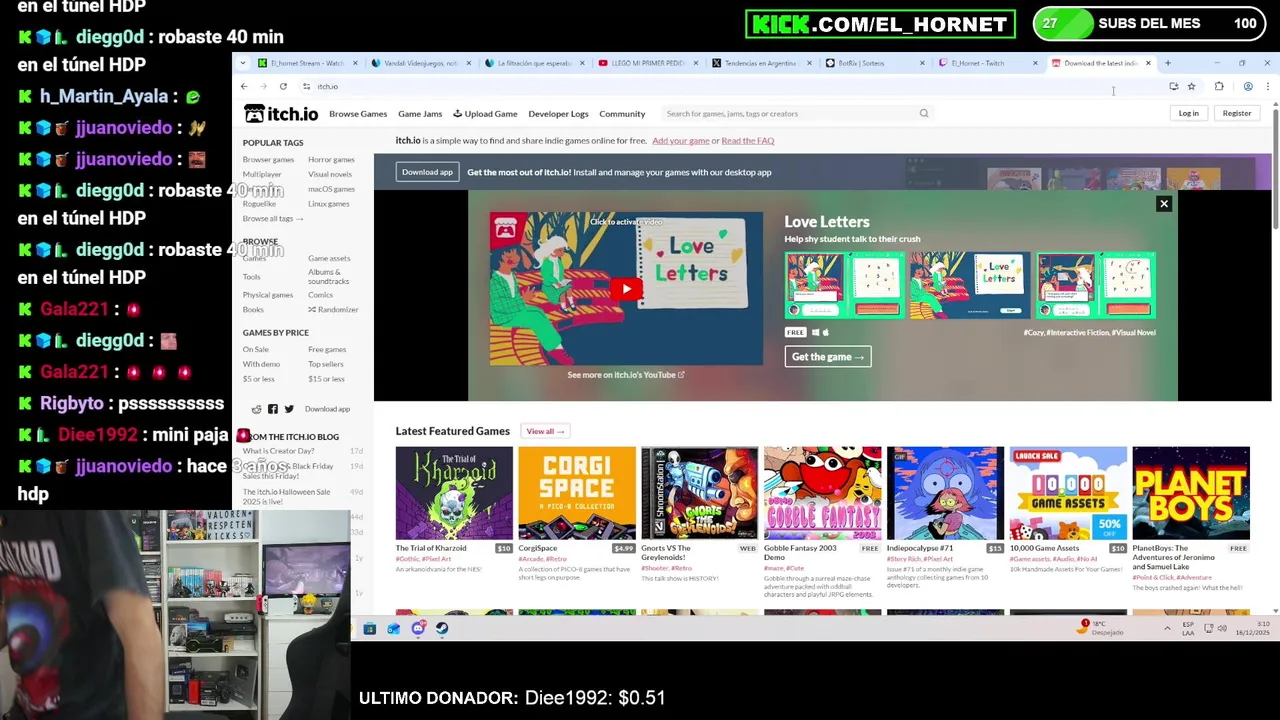
Task: Open the browser profile icon
Action: [1248, 87]
